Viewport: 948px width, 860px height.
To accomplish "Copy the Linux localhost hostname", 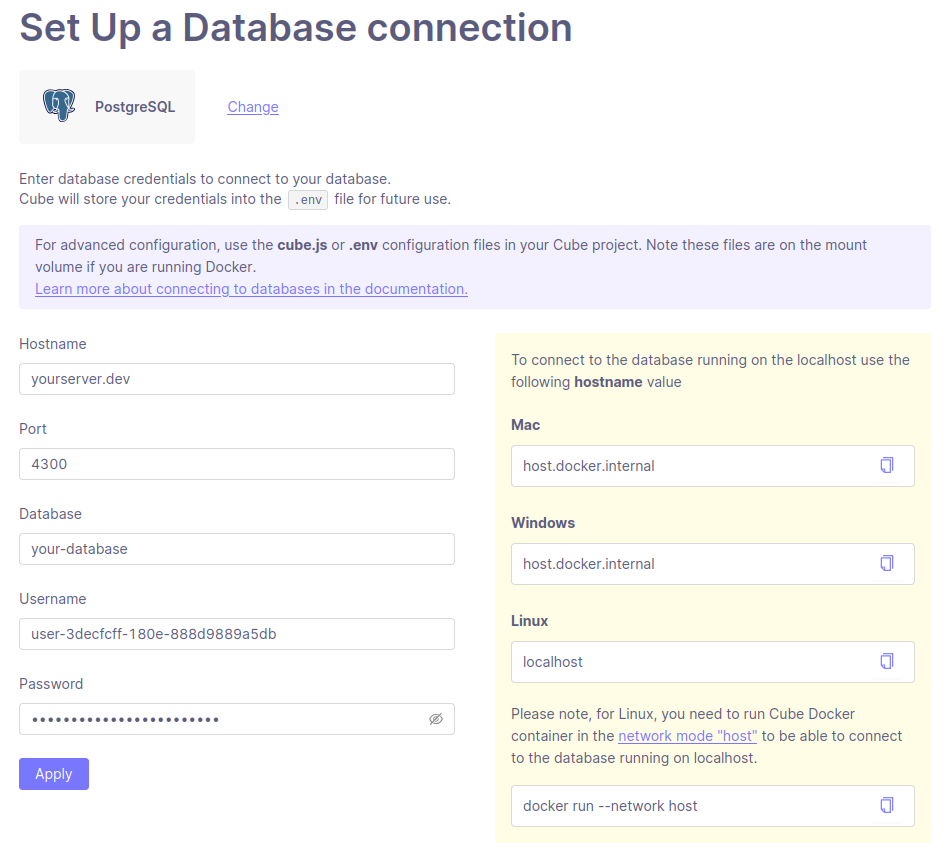I will pos(886,661).
